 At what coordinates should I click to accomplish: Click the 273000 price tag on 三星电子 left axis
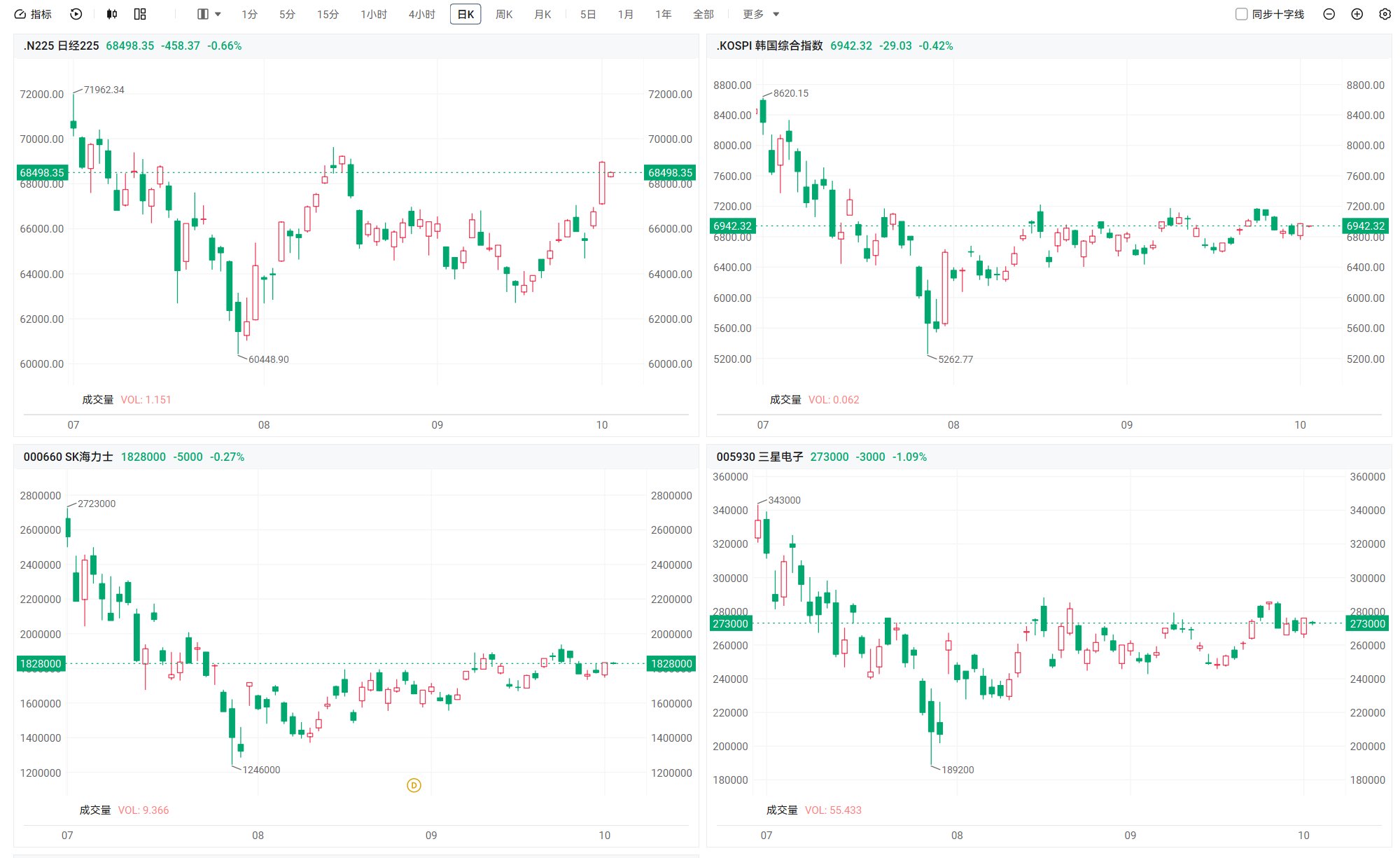click(x=730, y=623)
